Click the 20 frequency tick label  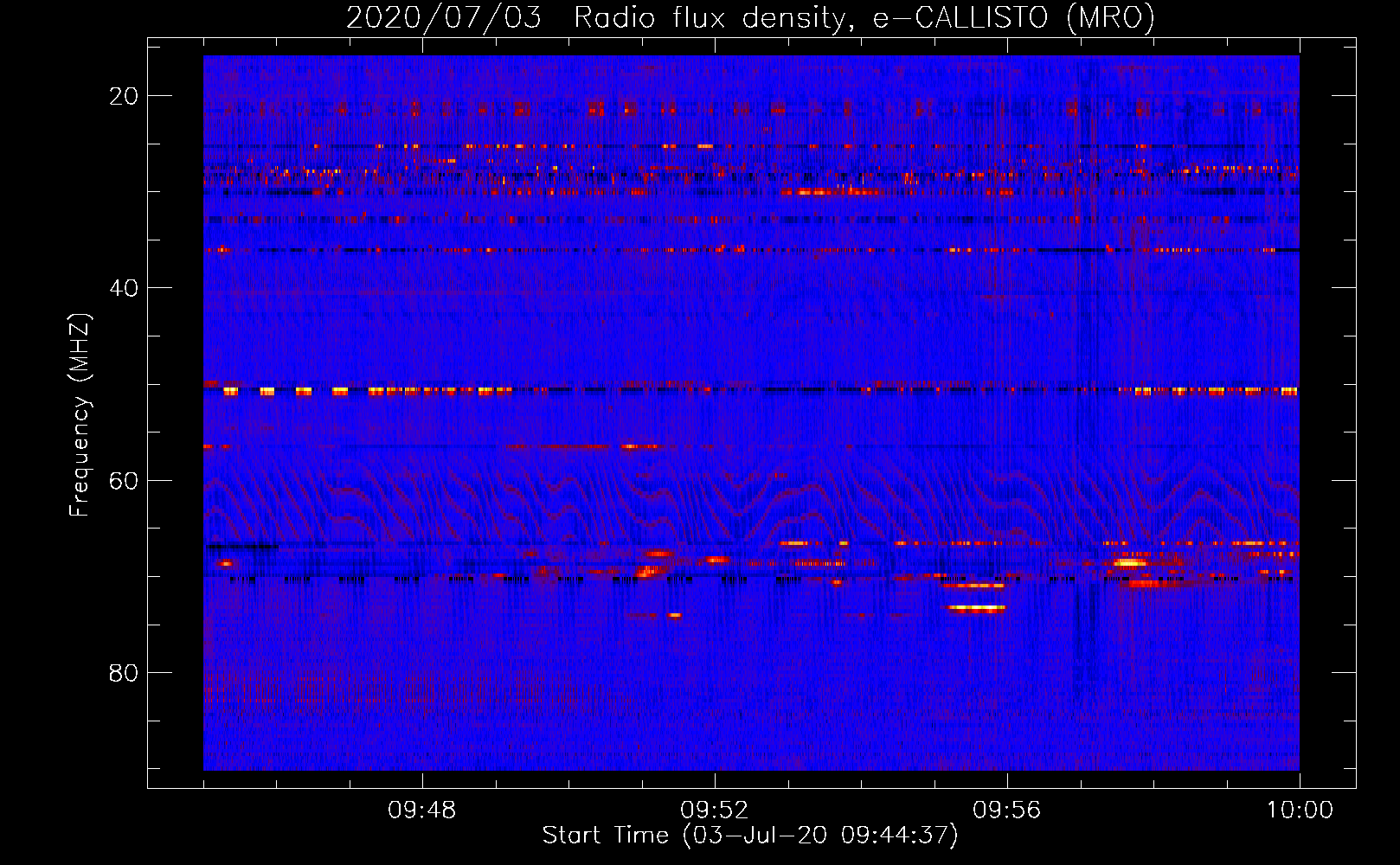(x=124, y=96)
